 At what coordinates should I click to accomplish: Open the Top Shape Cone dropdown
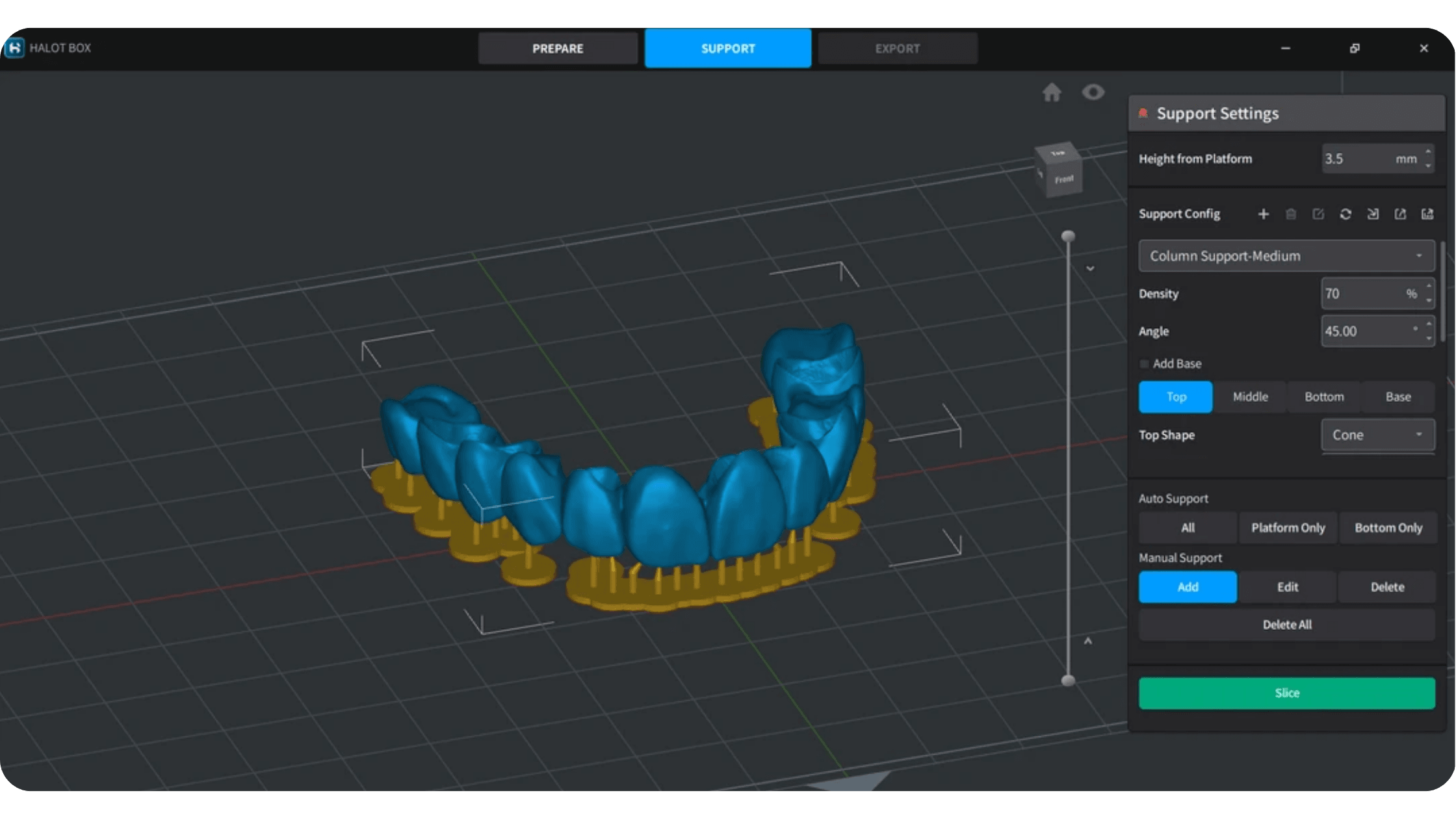pos(1378,435)
